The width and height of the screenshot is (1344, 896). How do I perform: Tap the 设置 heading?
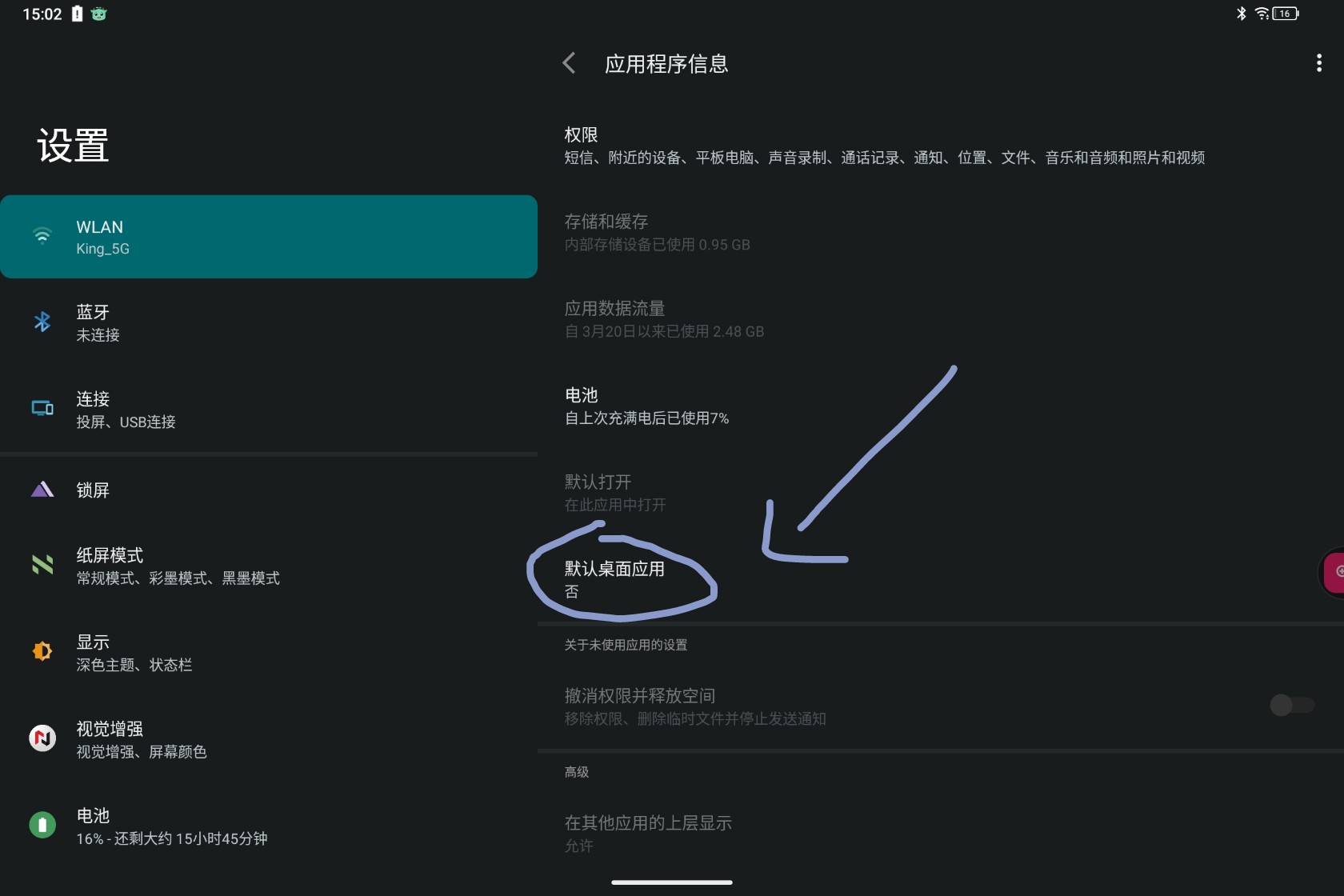[73, 146]
